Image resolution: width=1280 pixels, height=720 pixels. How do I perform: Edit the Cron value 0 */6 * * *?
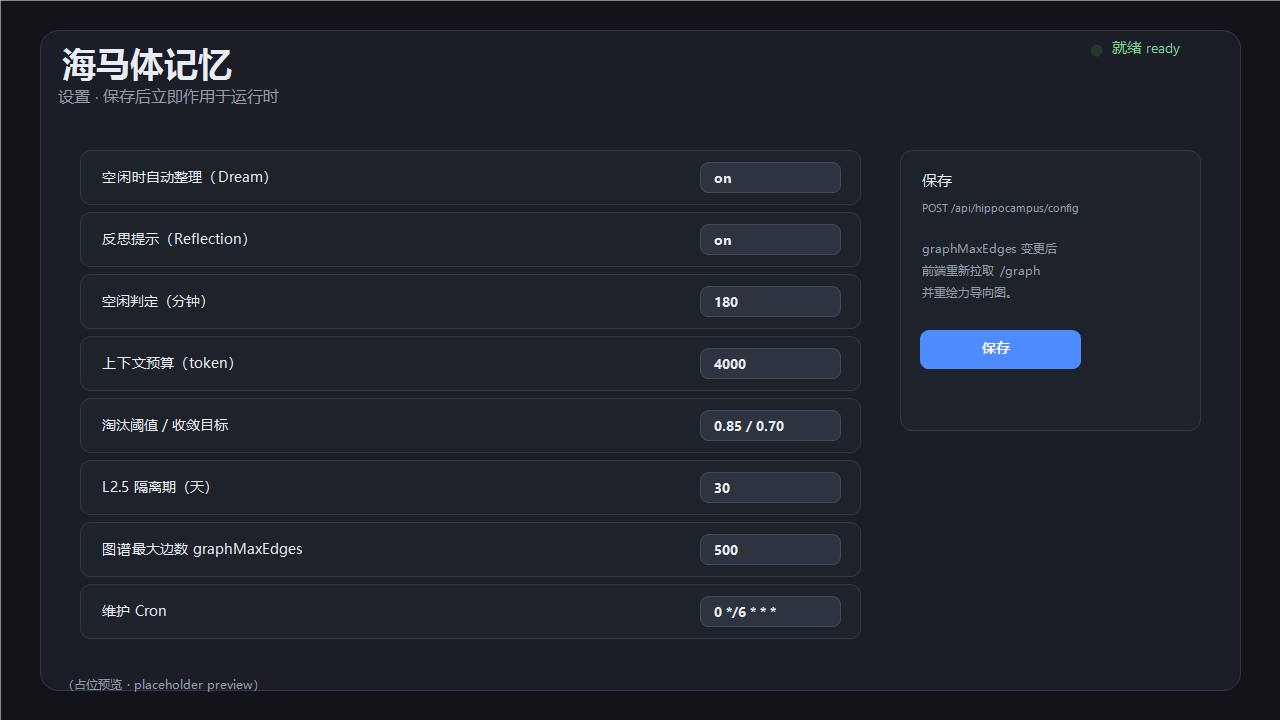(770, 612)
